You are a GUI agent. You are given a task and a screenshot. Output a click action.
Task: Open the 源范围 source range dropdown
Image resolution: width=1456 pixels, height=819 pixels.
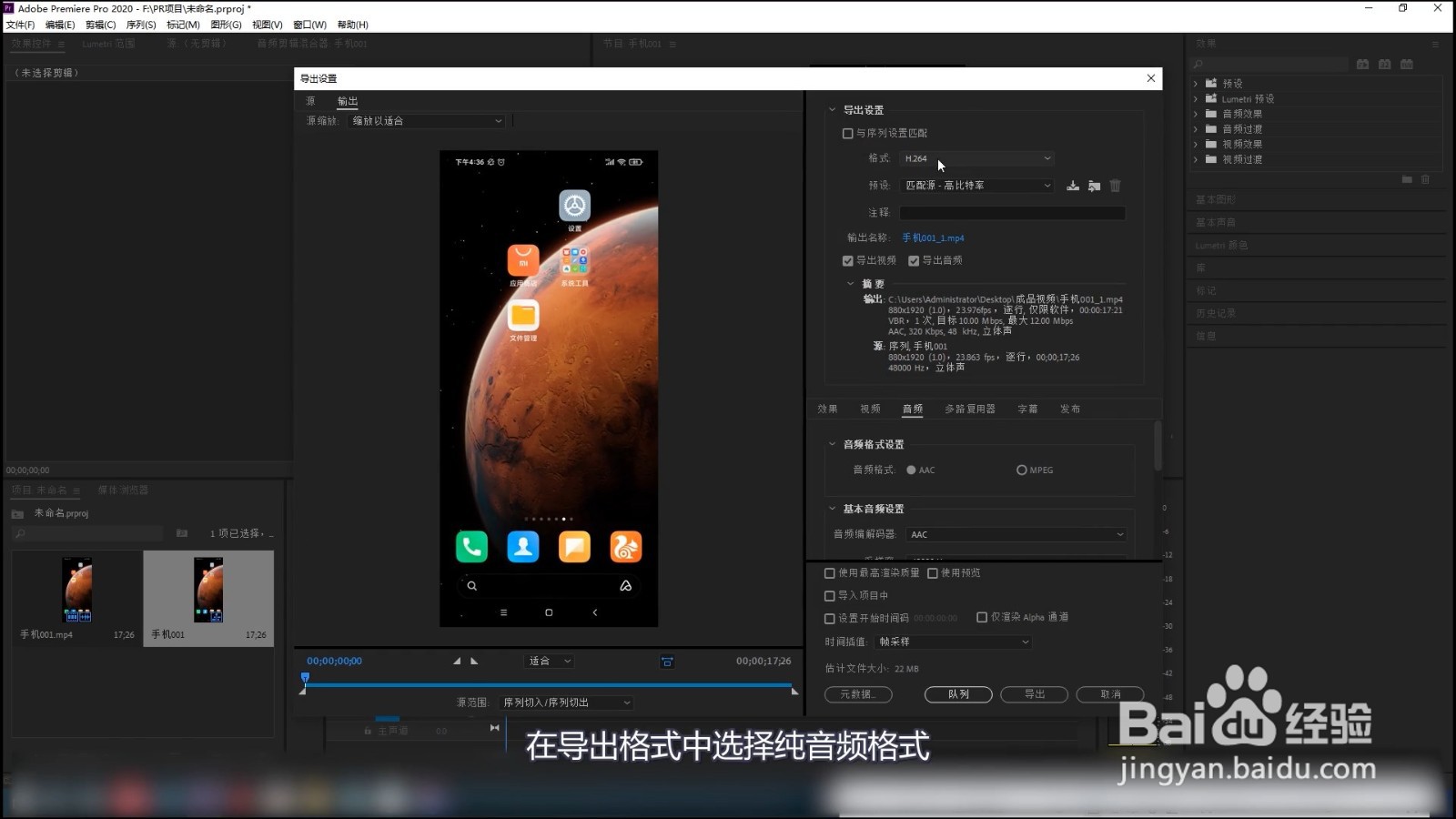(x=564, y=702)
